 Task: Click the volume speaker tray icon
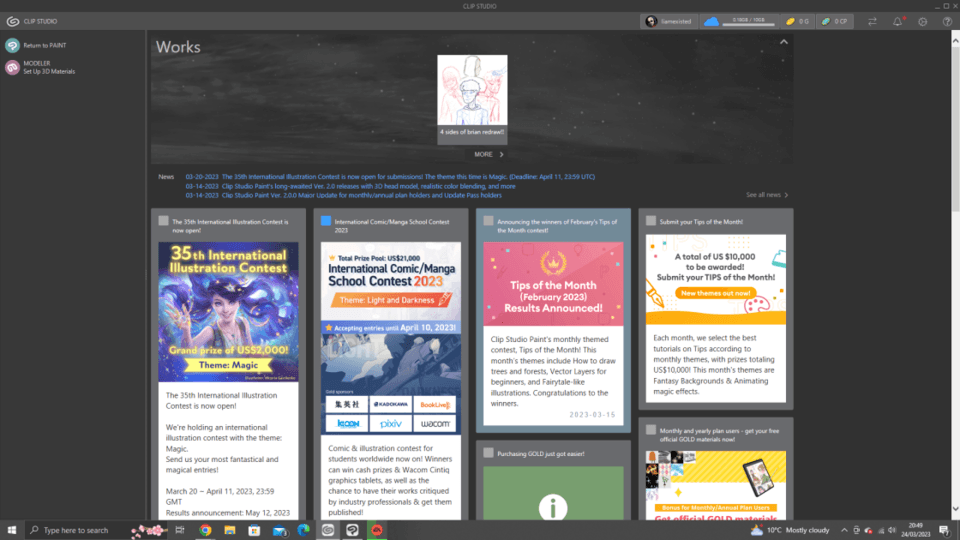tap(892, 530)
